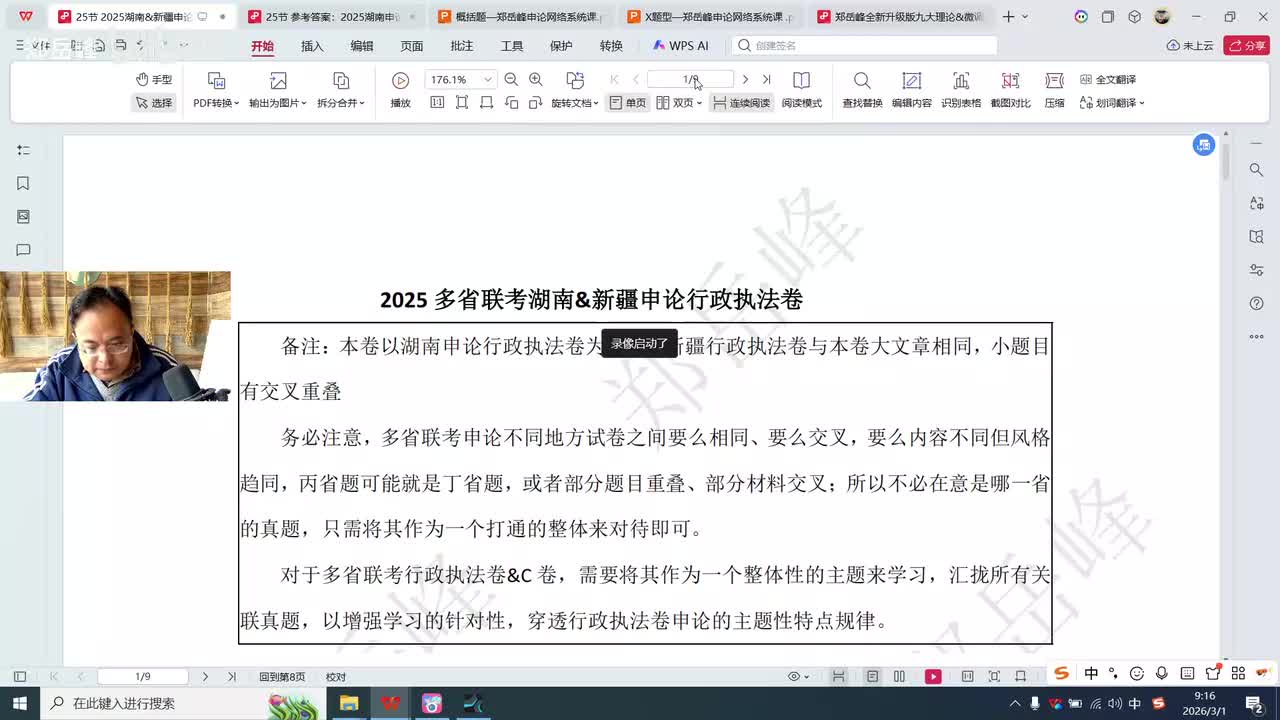
Task: Switch to the 工具 ribbon tab
Action: pyautogui.click(x=512, y=46)
